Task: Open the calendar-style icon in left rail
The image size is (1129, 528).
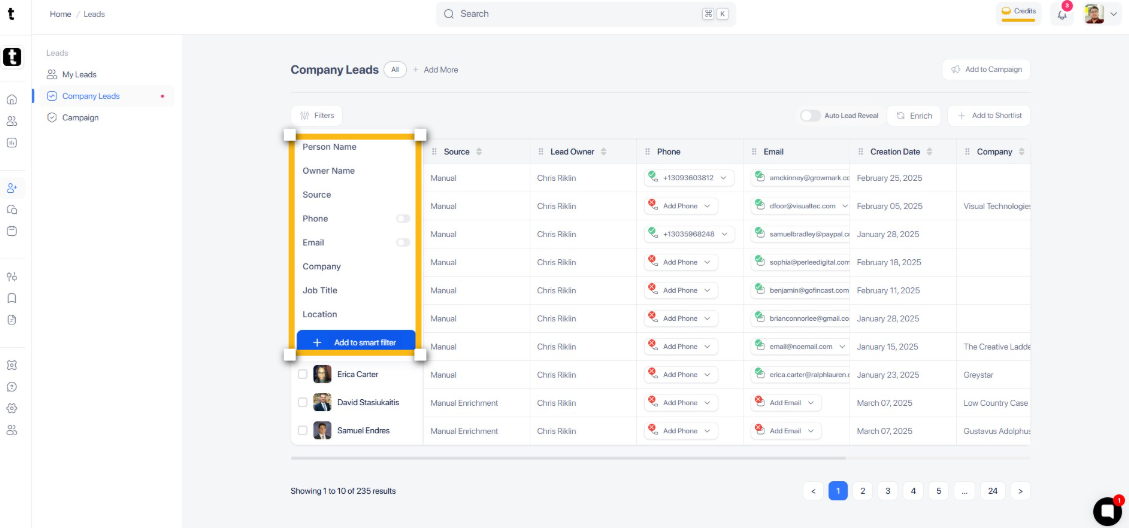Action: point(12,231)
